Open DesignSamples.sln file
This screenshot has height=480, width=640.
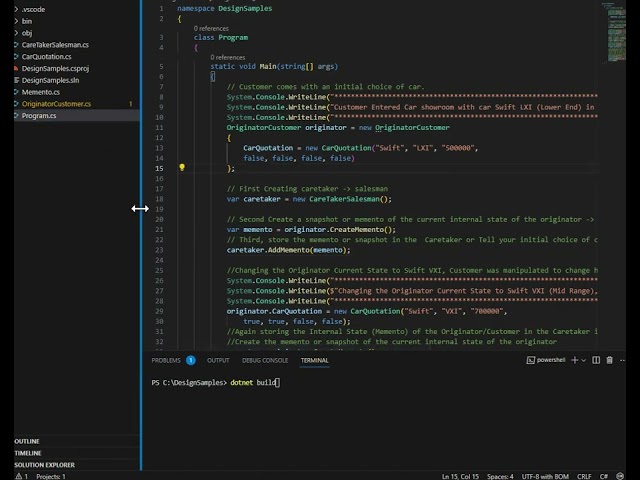coord(76,80)
